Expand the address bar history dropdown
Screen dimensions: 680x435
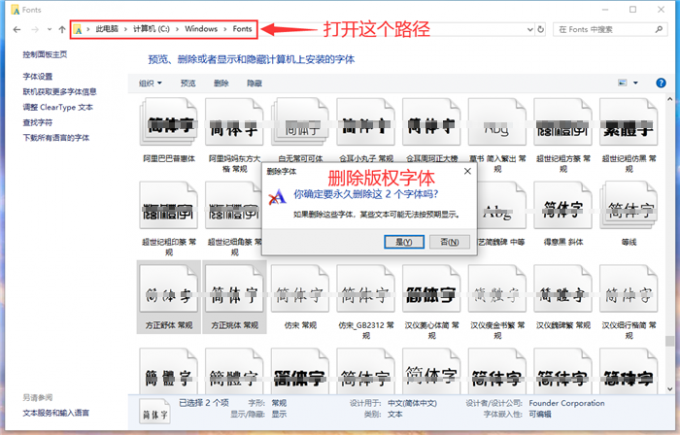pyautogui.click(x=530, y=29)
